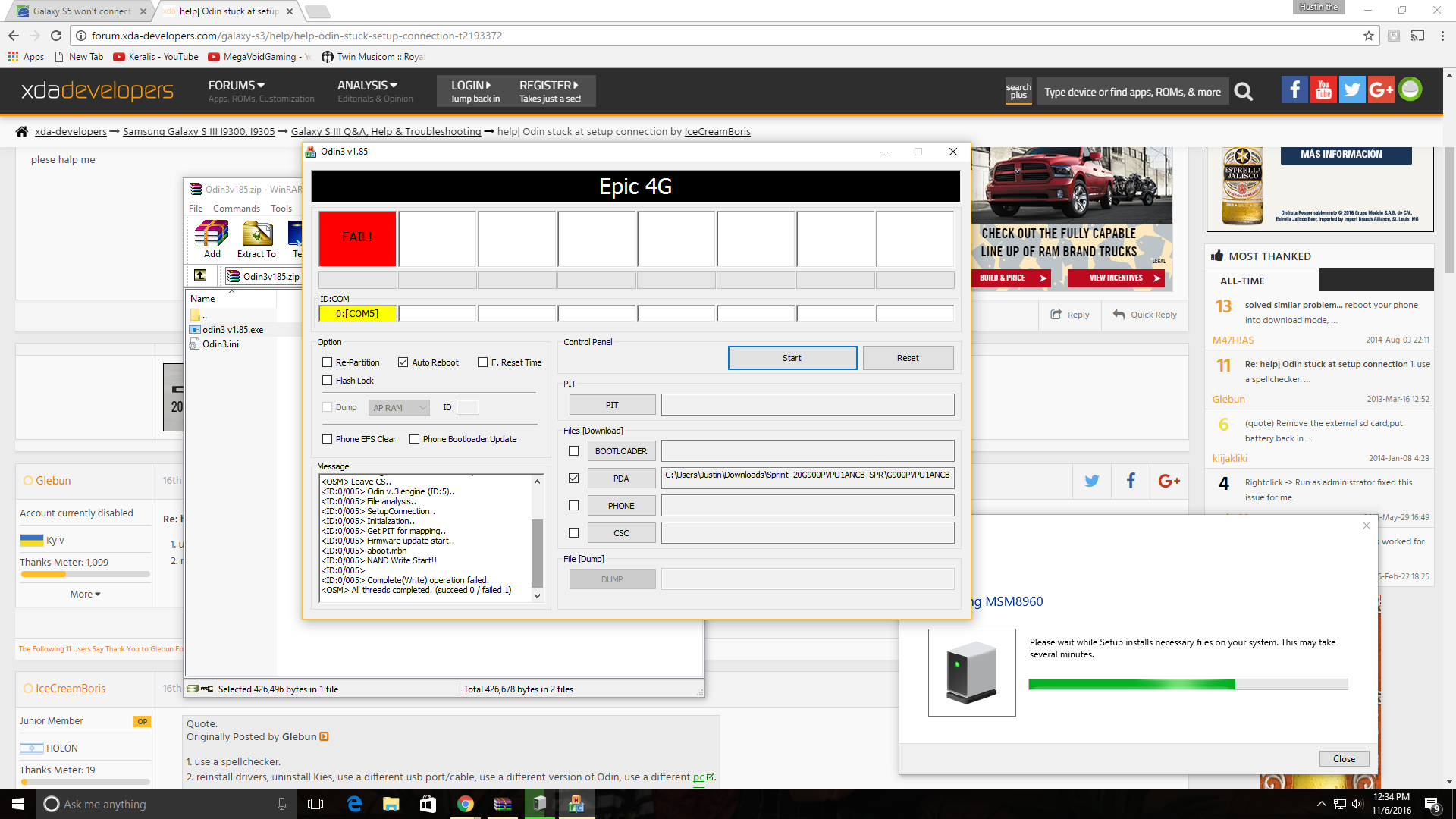
Task: Enable Phone Bootloader Update checkbox
Action: point(415,439)
